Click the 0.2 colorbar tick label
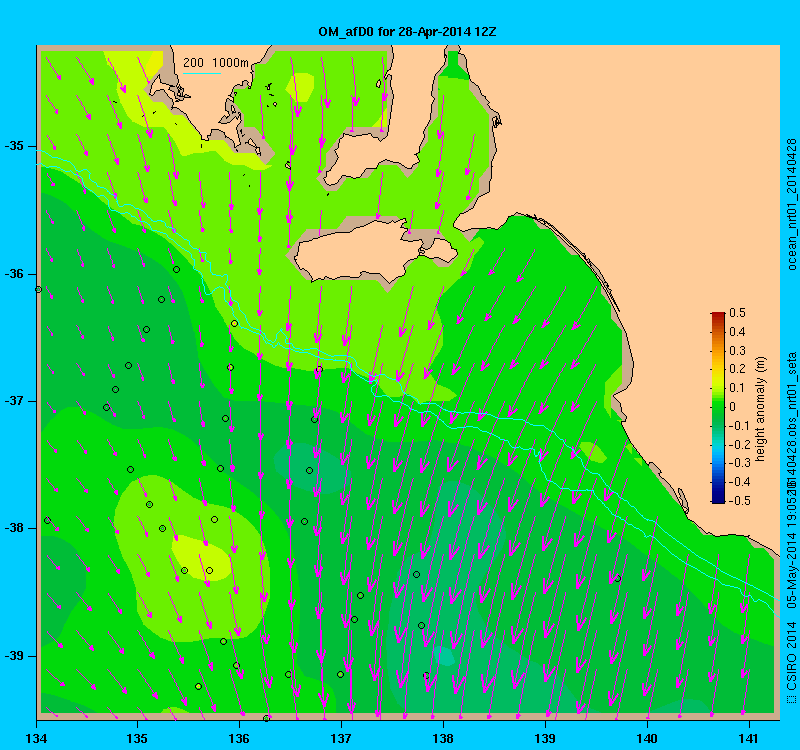The width and height of the screenshot is (800, 750). click(x=738, y=369)
